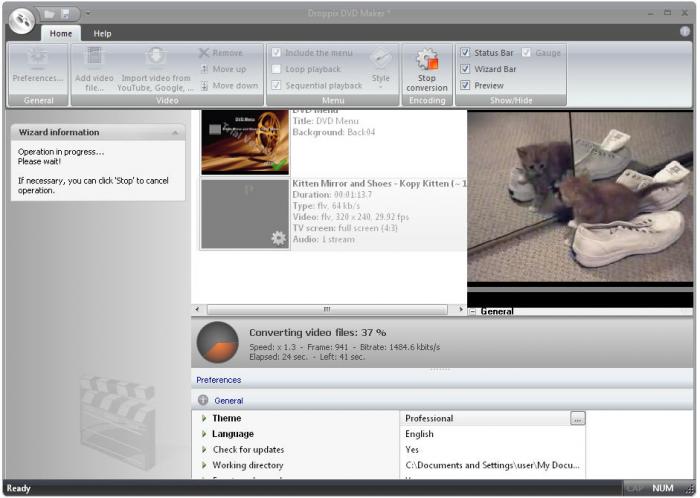
Task: Click the horizontal scrollbar under video list
Action: (x=327, y=310)
